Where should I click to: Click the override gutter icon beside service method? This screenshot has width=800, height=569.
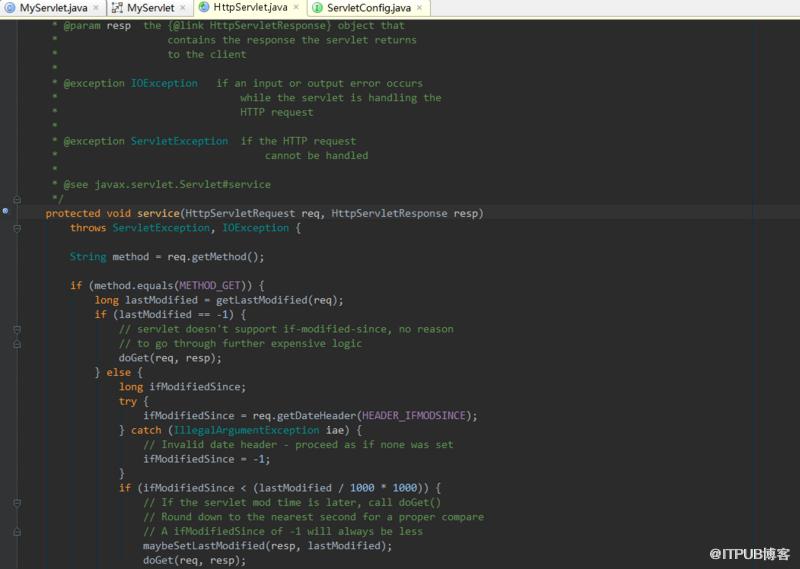pos(5,210)
